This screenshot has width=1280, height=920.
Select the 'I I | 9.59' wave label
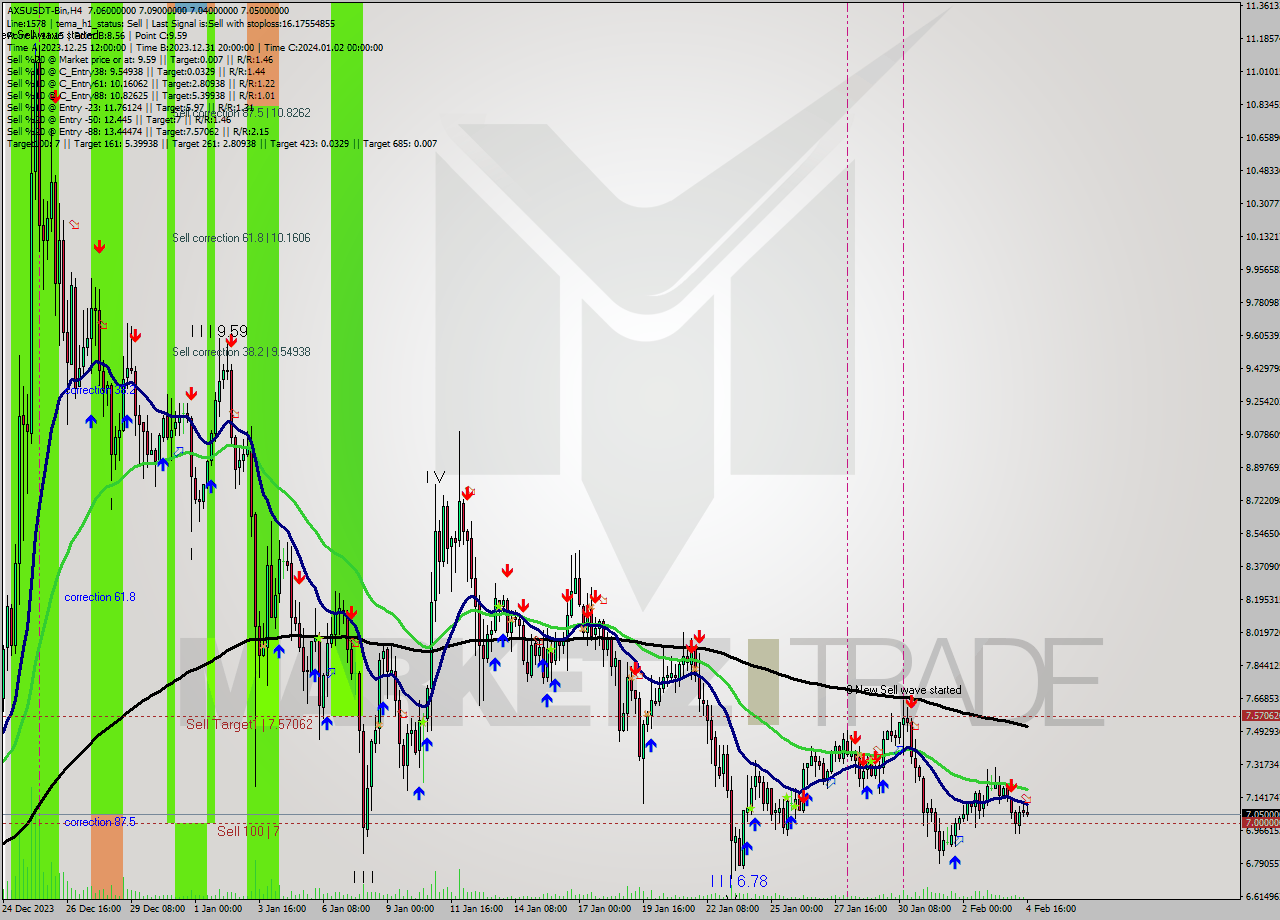pyautogui.click(x=219, y=331)
